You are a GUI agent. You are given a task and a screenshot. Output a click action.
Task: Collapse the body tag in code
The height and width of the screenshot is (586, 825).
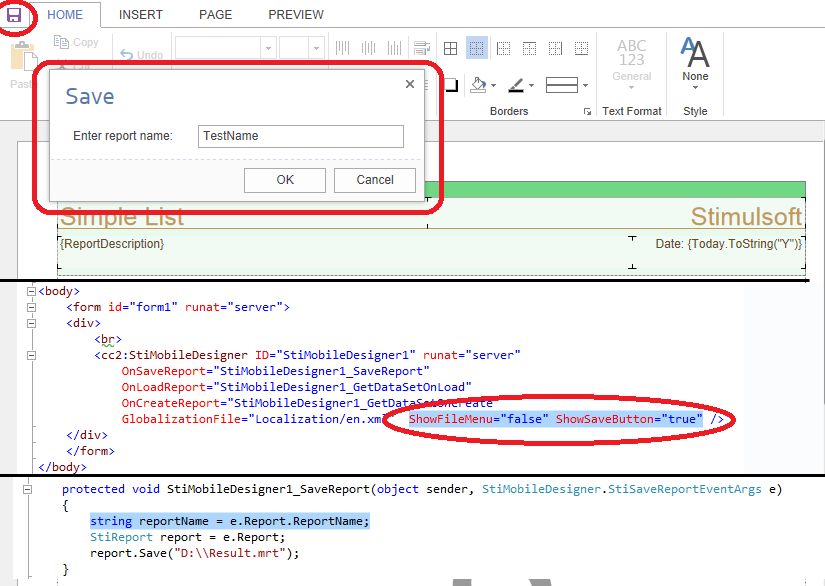point(31,291)
